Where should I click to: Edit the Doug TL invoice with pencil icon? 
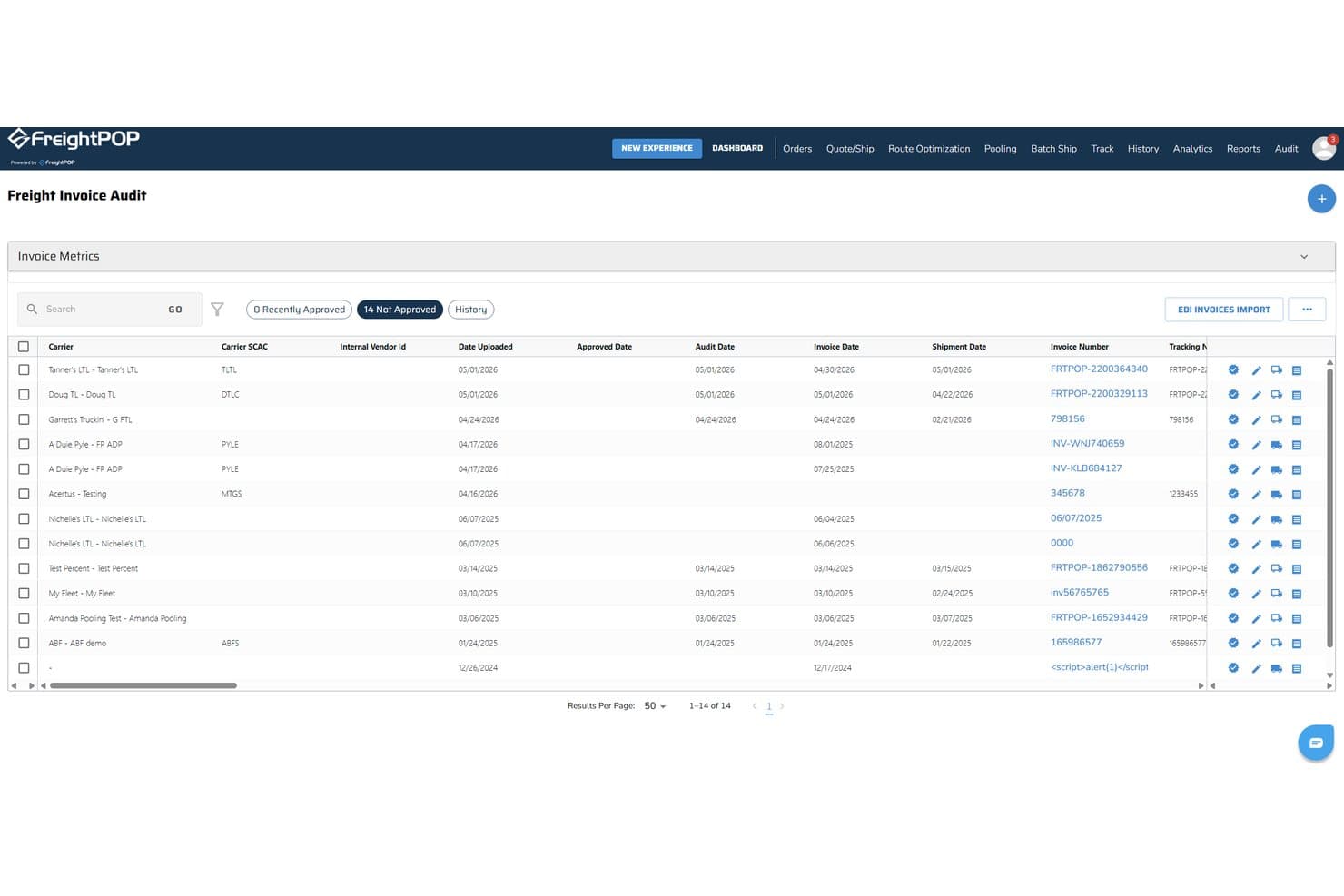1256,395
